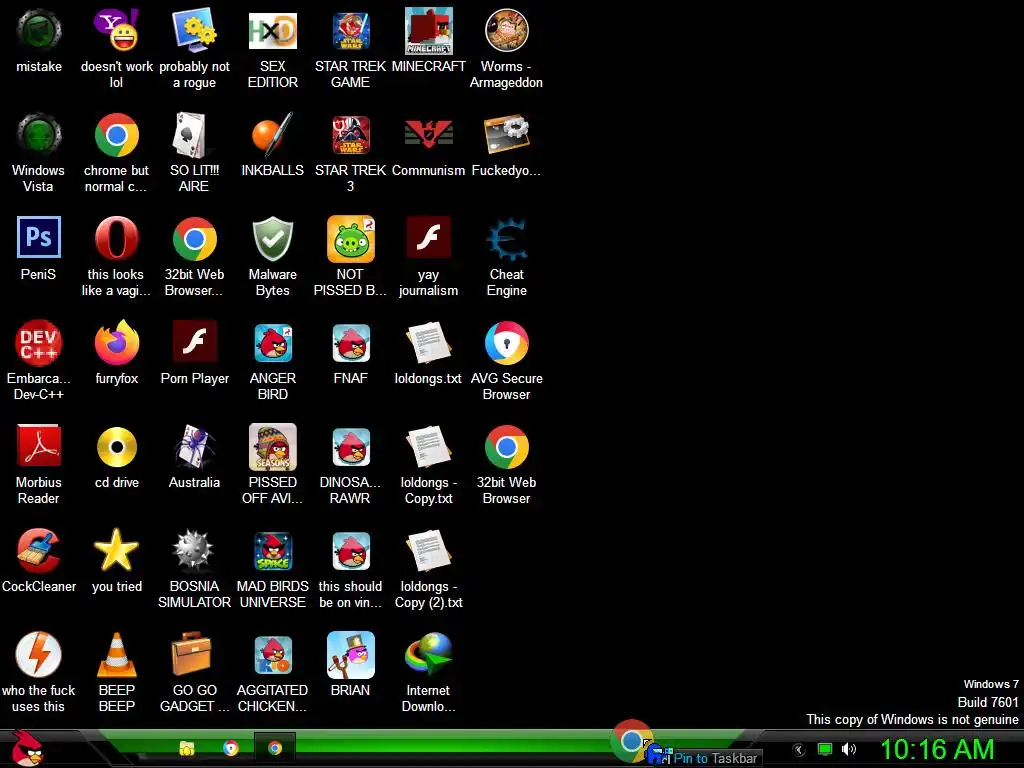Select the 'Porn Player' Flash icon
Viewport: 1024px width, 768px height.
[194, 342]
